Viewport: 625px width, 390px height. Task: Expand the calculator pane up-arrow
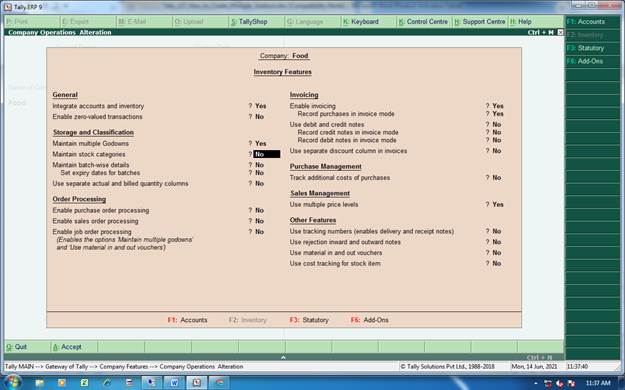pyautogui.click(x=283, y=357)
